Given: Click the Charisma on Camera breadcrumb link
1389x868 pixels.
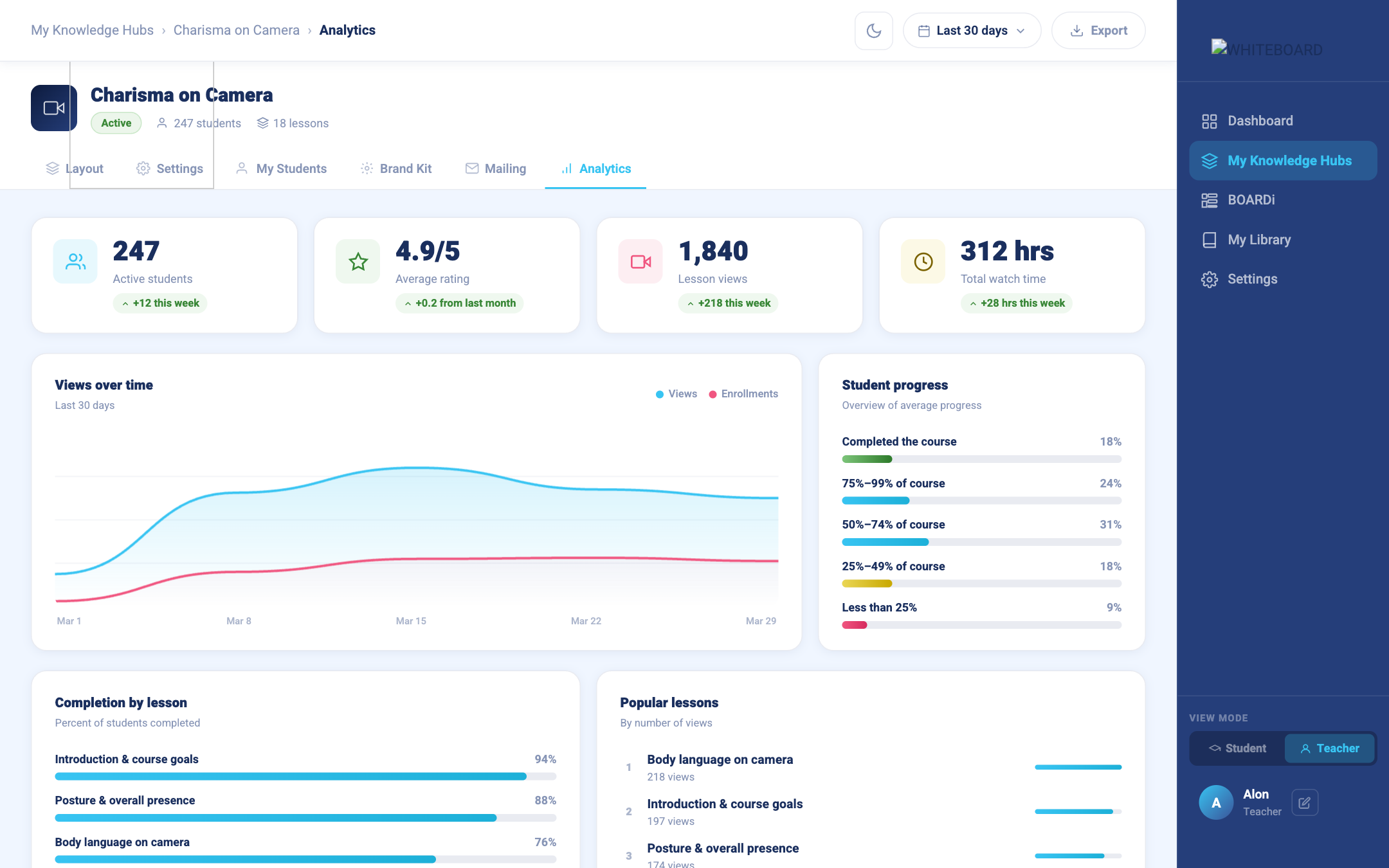Looking at the screenshot, I should [237, 30].
